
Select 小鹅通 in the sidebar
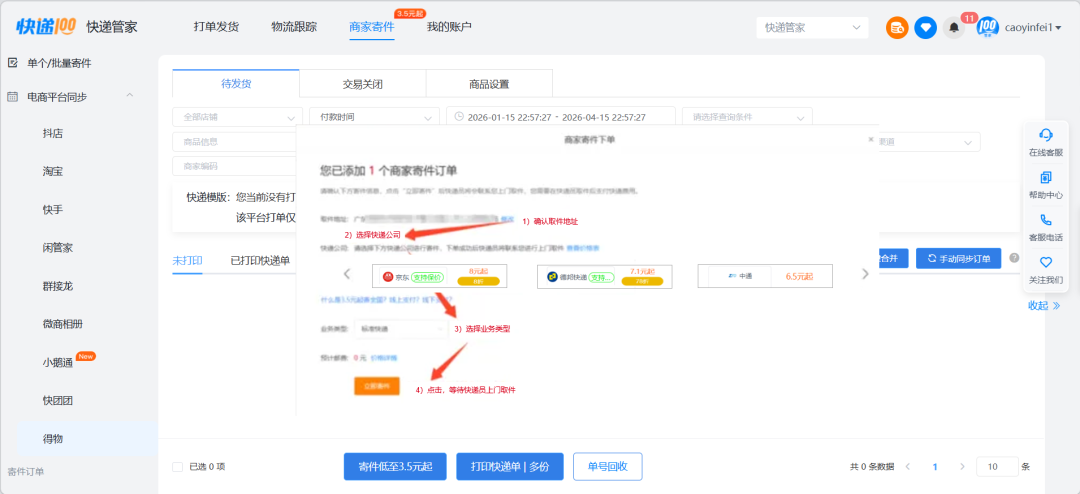click(x=58, y=362)
